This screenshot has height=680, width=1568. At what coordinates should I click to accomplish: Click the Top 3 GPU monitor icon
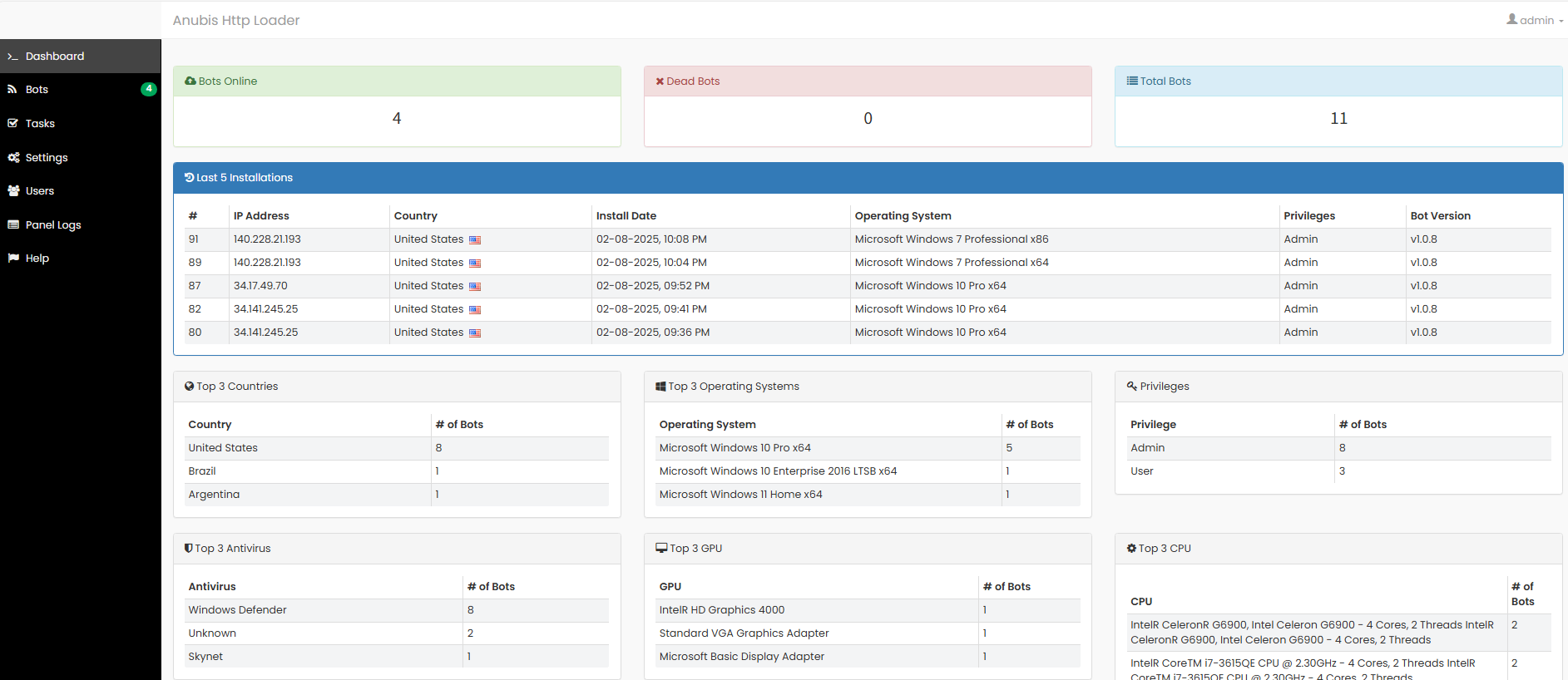click(661, 548)
